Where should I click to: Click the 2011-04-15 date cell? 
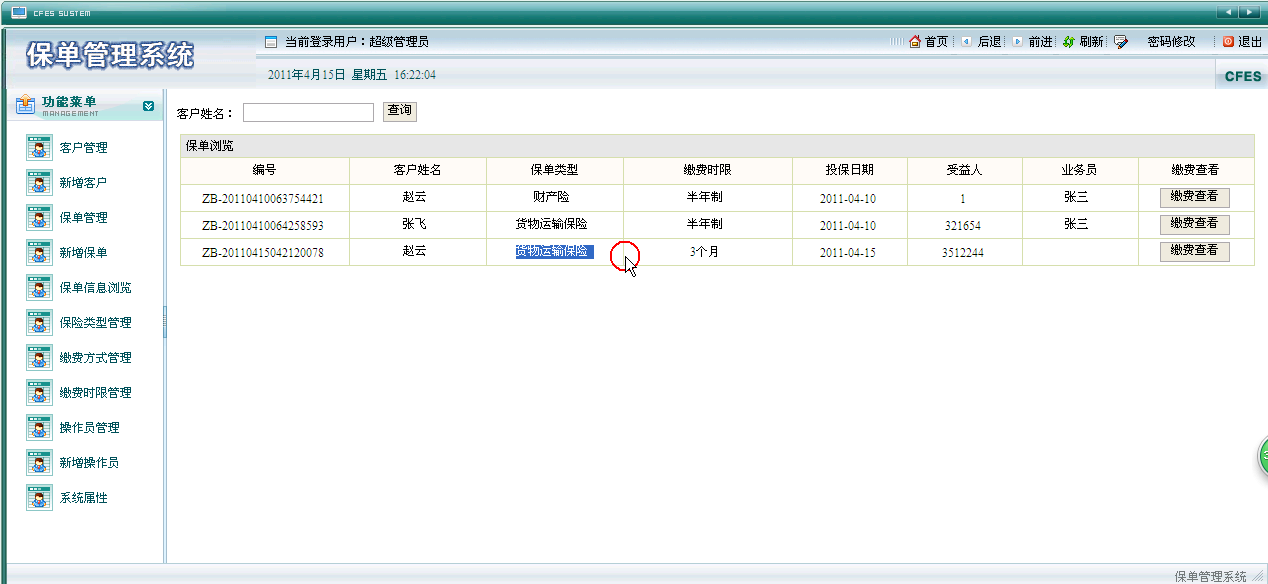pyautogui.click(x=848, y=253)
